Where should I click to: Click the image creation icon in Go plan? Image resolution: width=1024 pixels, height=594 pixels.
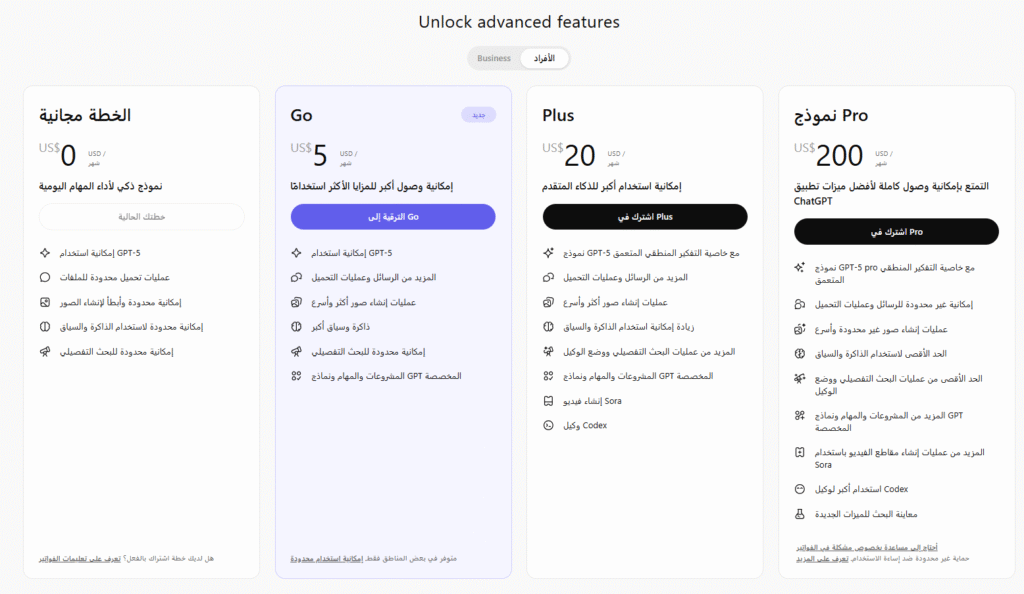click(296, 302)
